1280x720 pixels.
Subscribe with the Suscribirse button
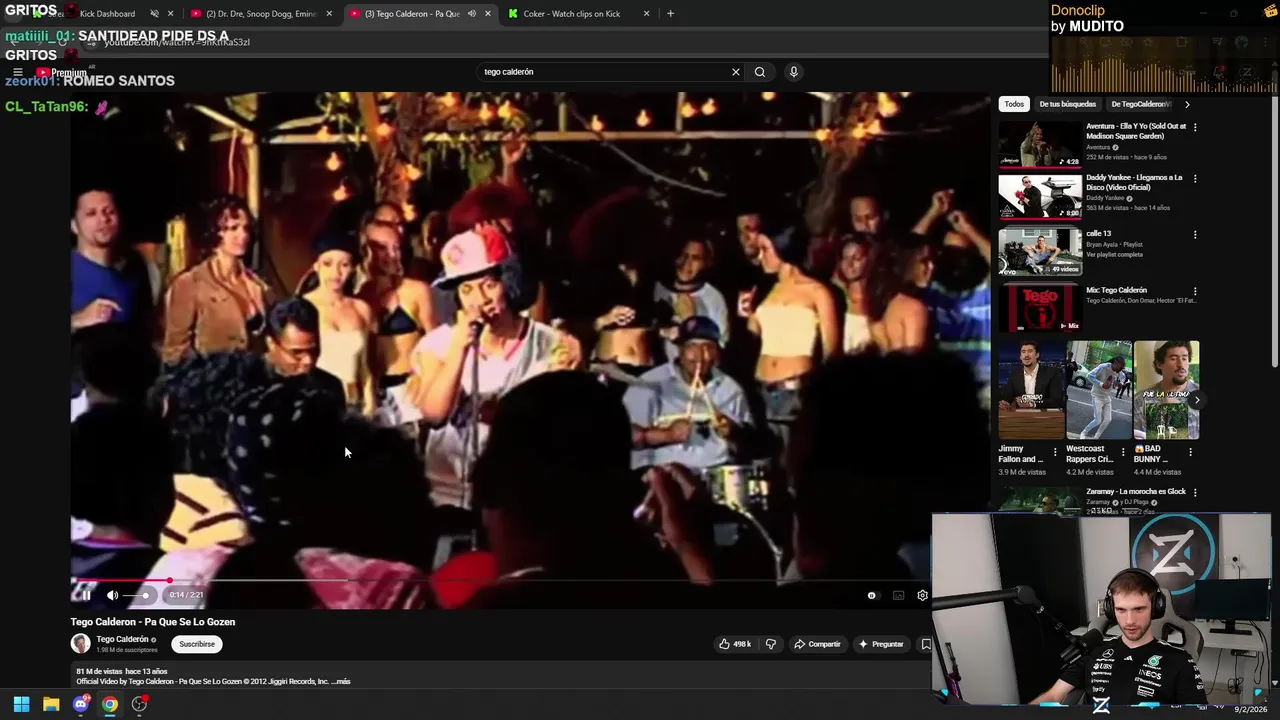click(197, 644)
